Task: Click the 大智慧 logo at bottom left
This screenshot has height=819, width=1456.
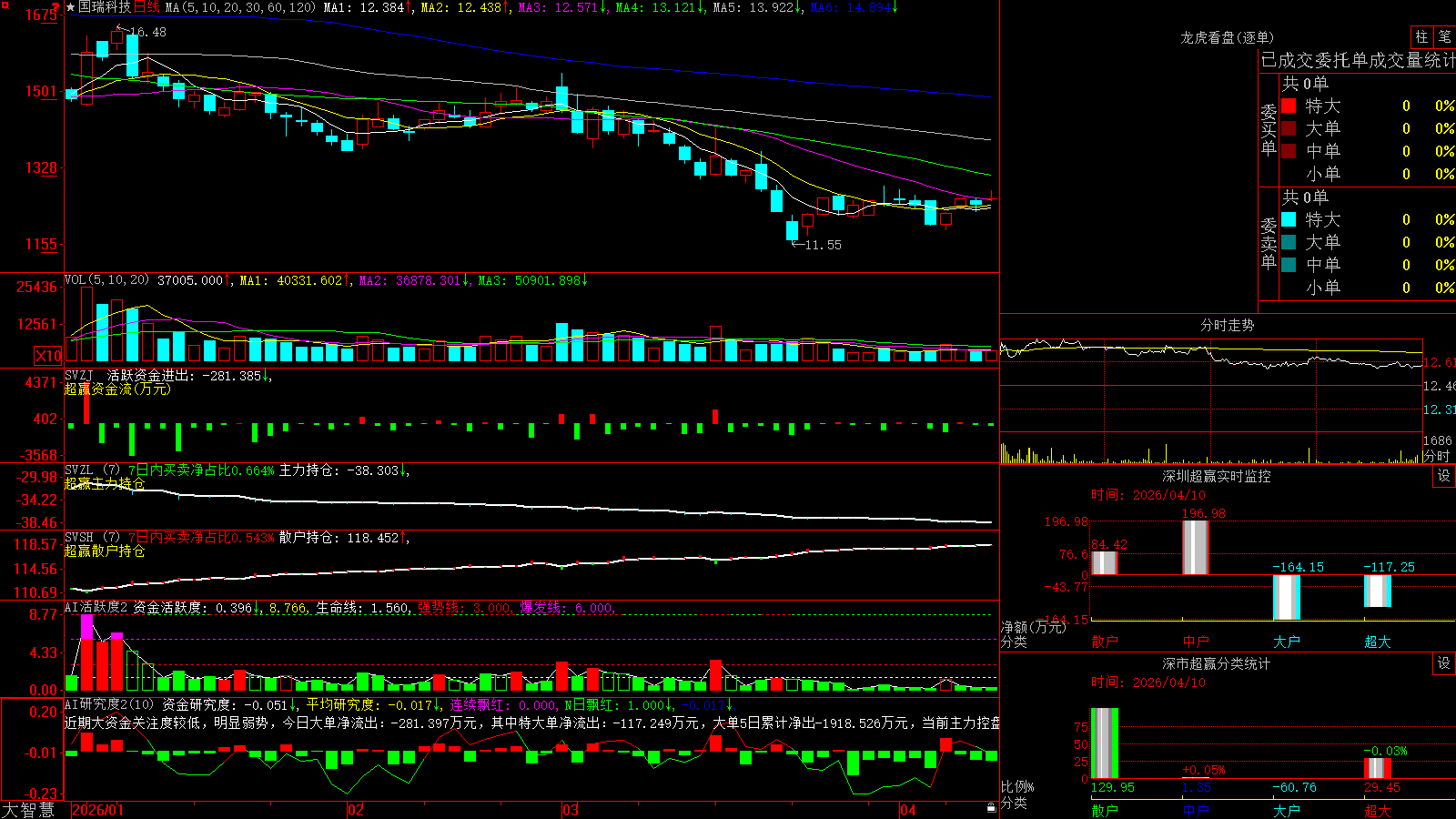Action: (28, 810)
